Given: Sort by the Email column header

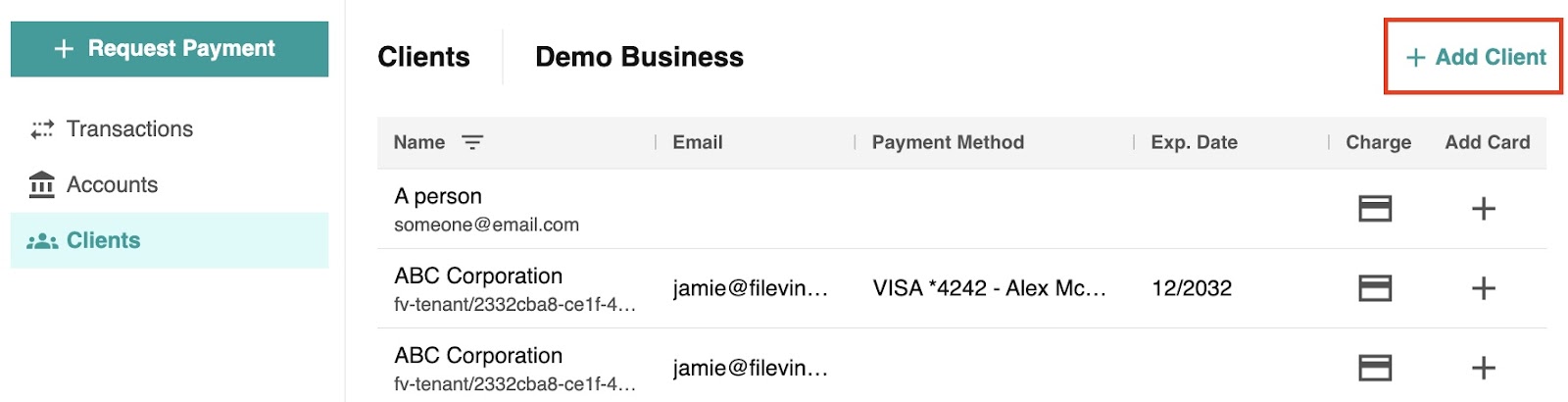Looking at the screenshot, I should click(x=698, y=142).
